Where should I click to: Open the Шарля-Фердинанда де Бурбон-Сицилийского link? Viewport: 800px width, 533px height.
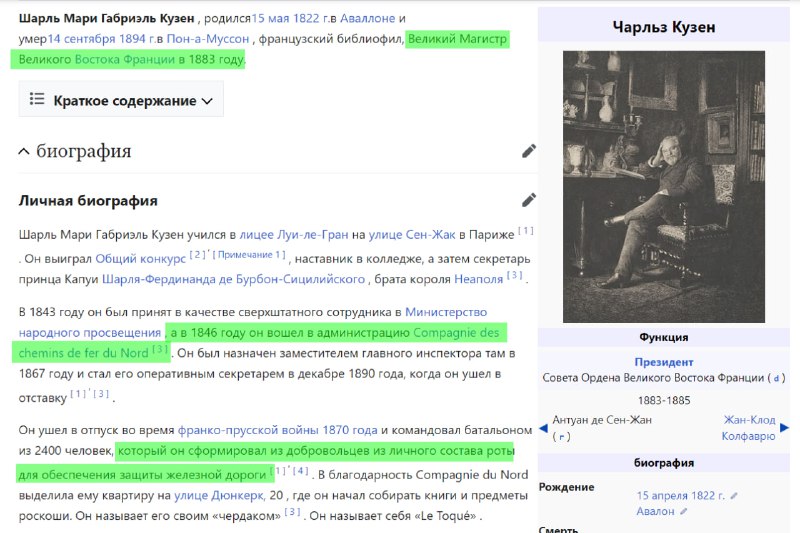234,279
